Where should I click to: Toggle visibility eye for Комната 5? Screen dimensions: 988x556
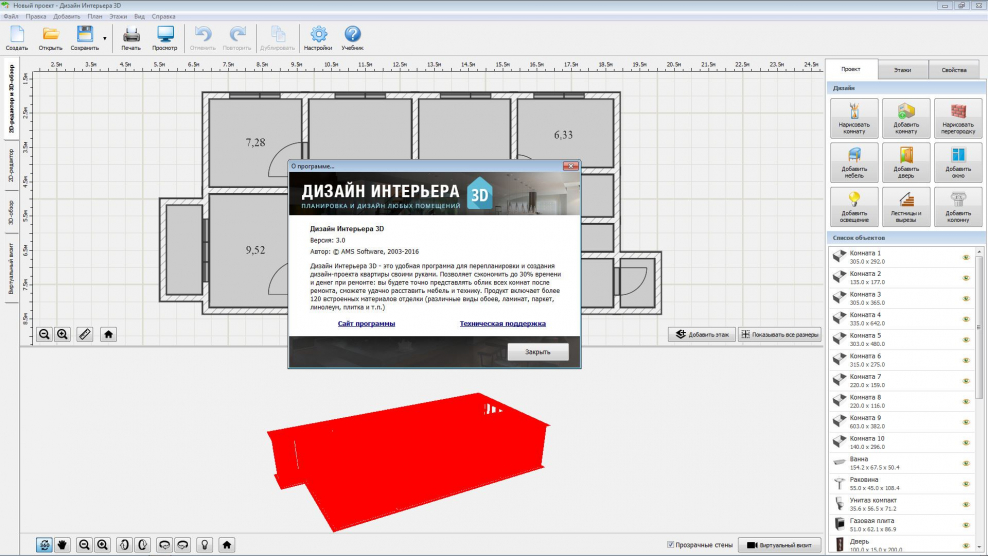pos(966,340)
